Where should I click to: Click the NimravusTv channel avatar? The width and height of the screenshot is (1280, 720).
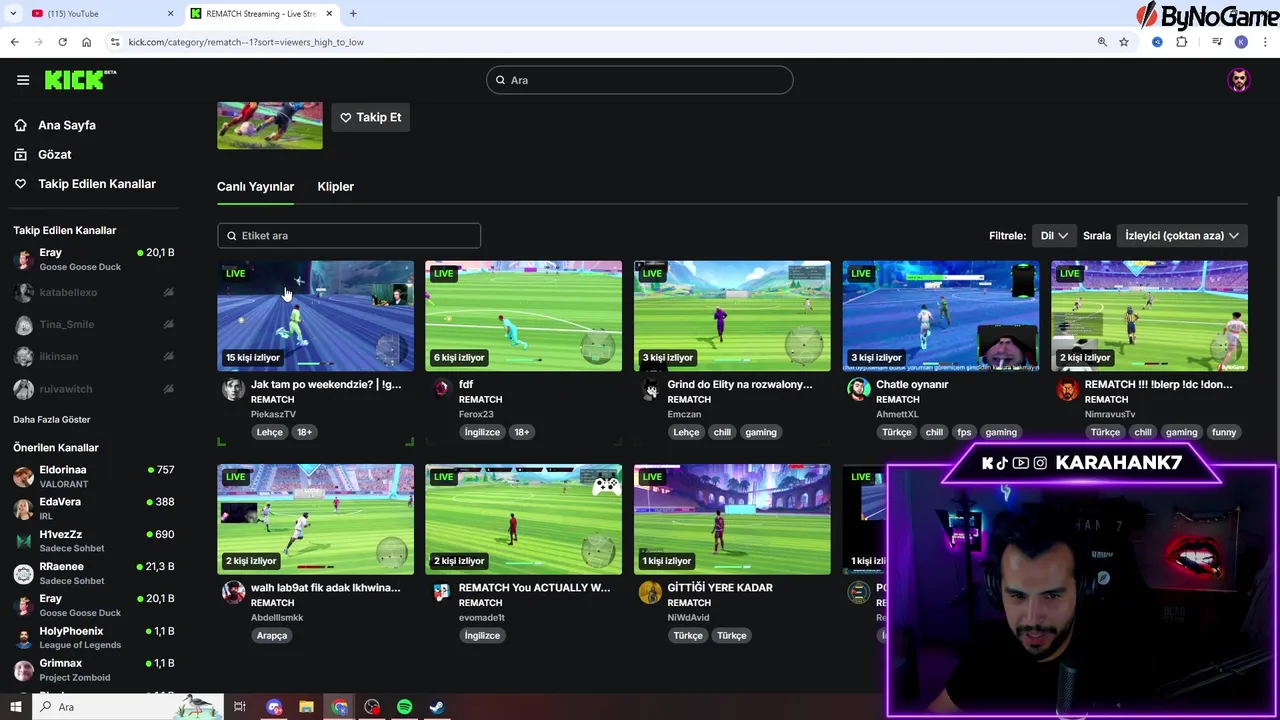pos(1067,389)
